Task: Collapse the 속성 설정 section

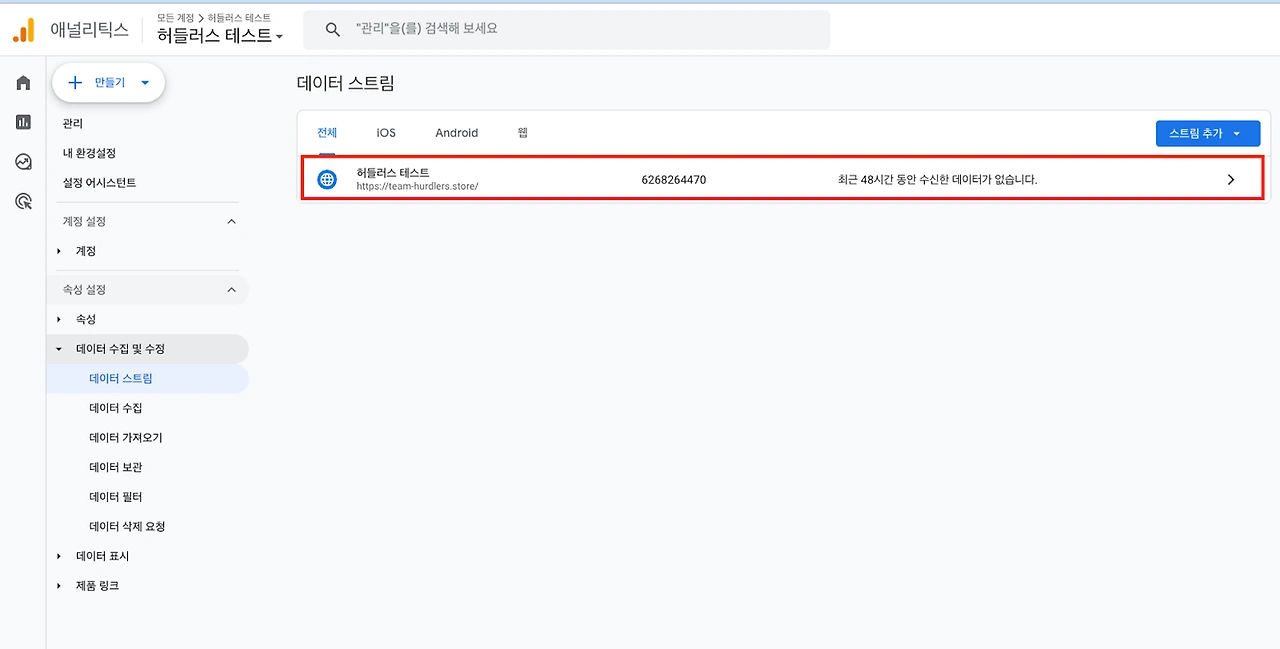Action: coord(232,290)
